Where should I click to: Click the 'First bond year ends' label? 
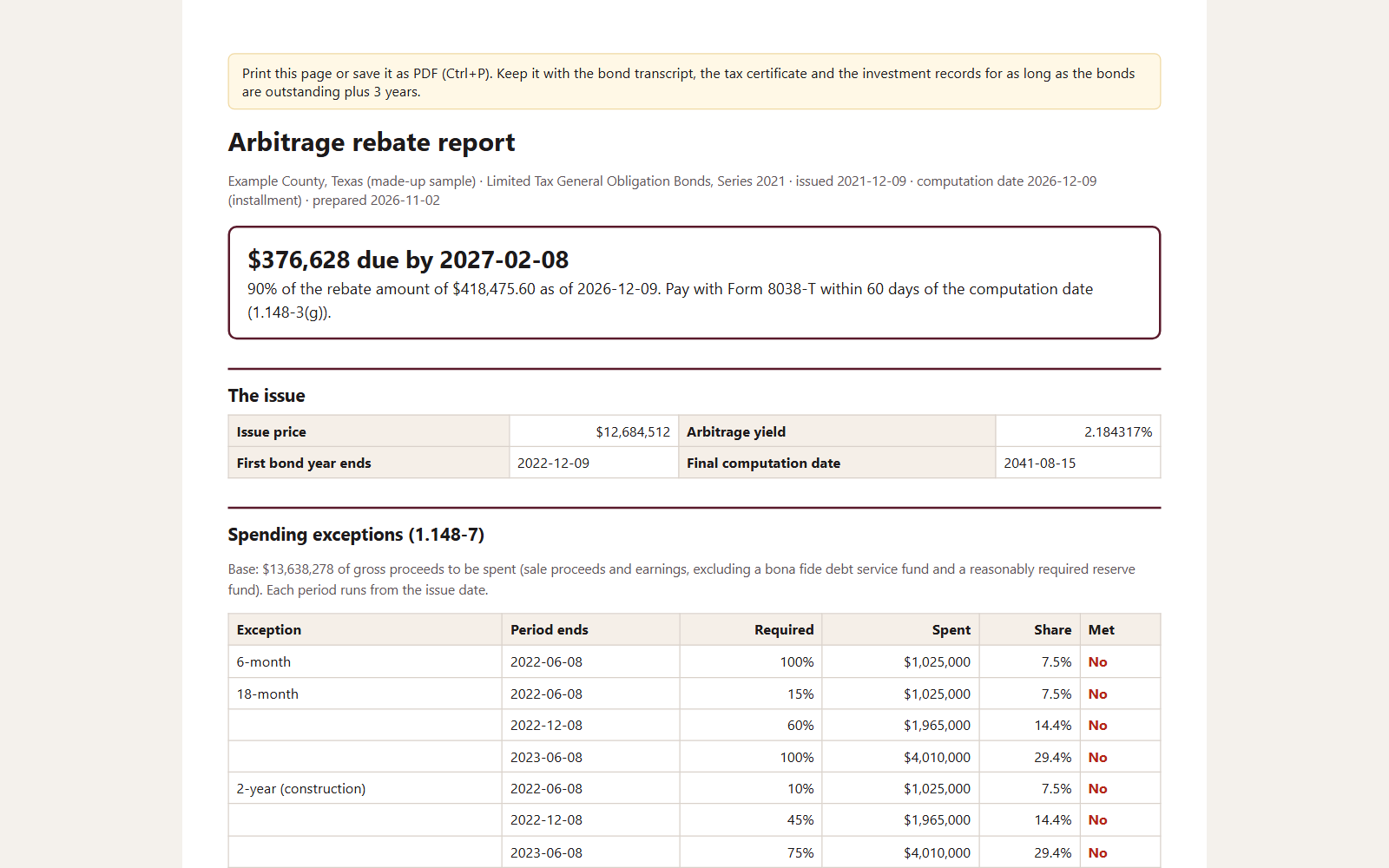pos(304,464)
